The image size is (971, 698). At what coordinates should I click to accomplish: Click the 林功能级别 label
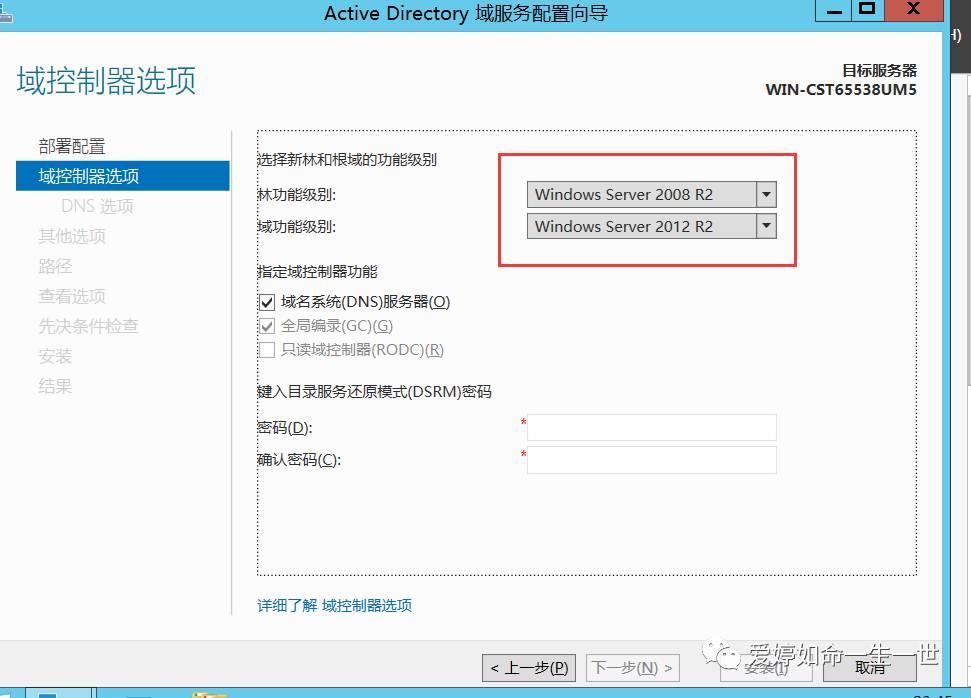(x=297, y=194)
